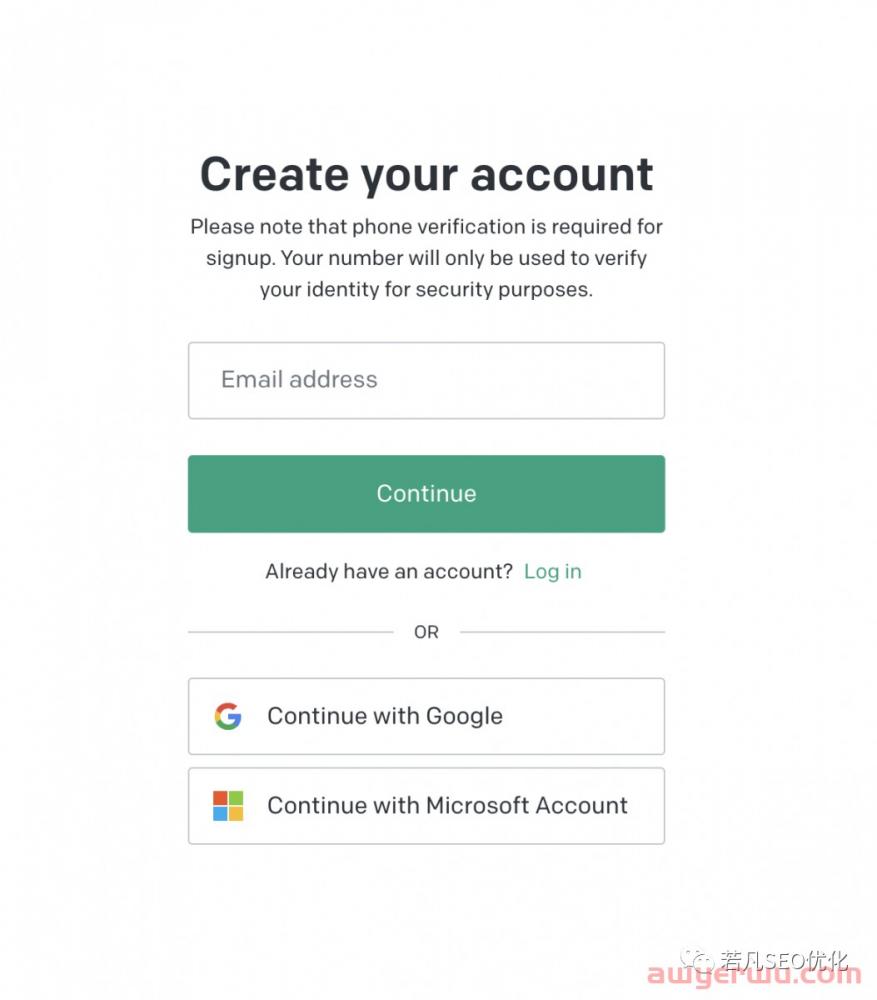Screen dimensions: 877x1000
Task: Click the blue square of Microsoft logo
Action: 220,814
